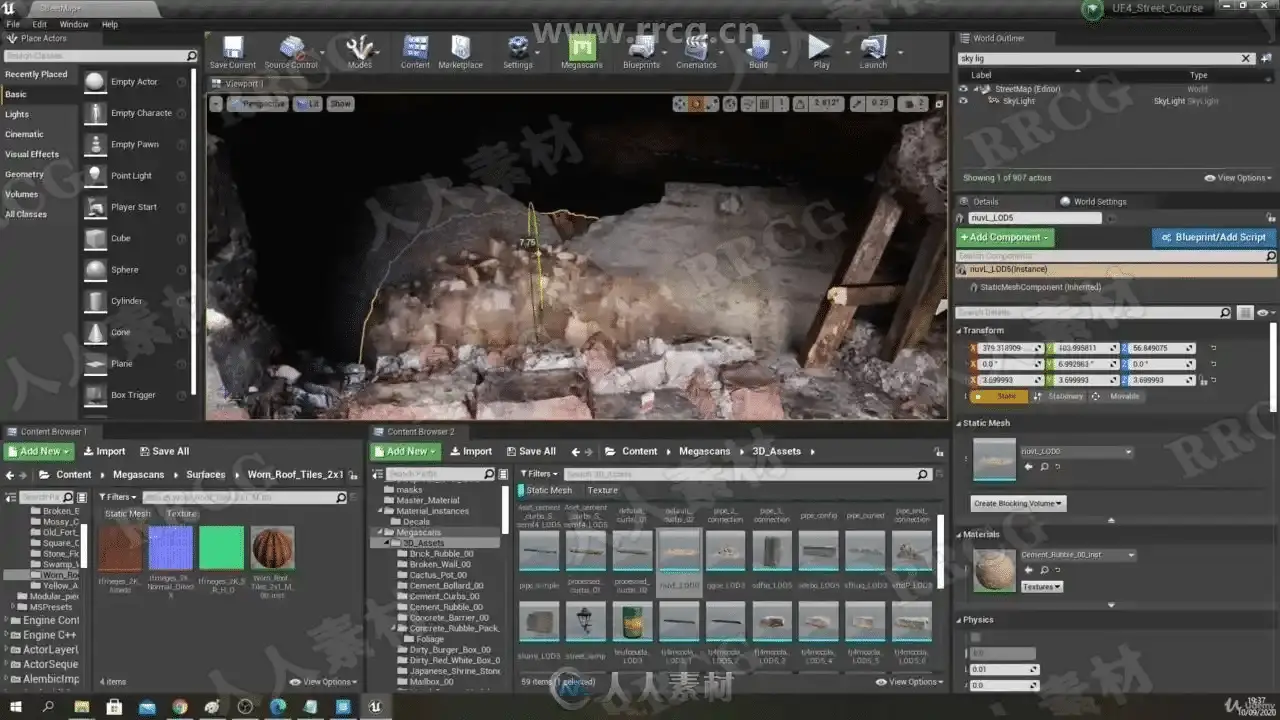Select the green texture thumbnail
The height and width of the screenshot is (720, 1280).
221,548
